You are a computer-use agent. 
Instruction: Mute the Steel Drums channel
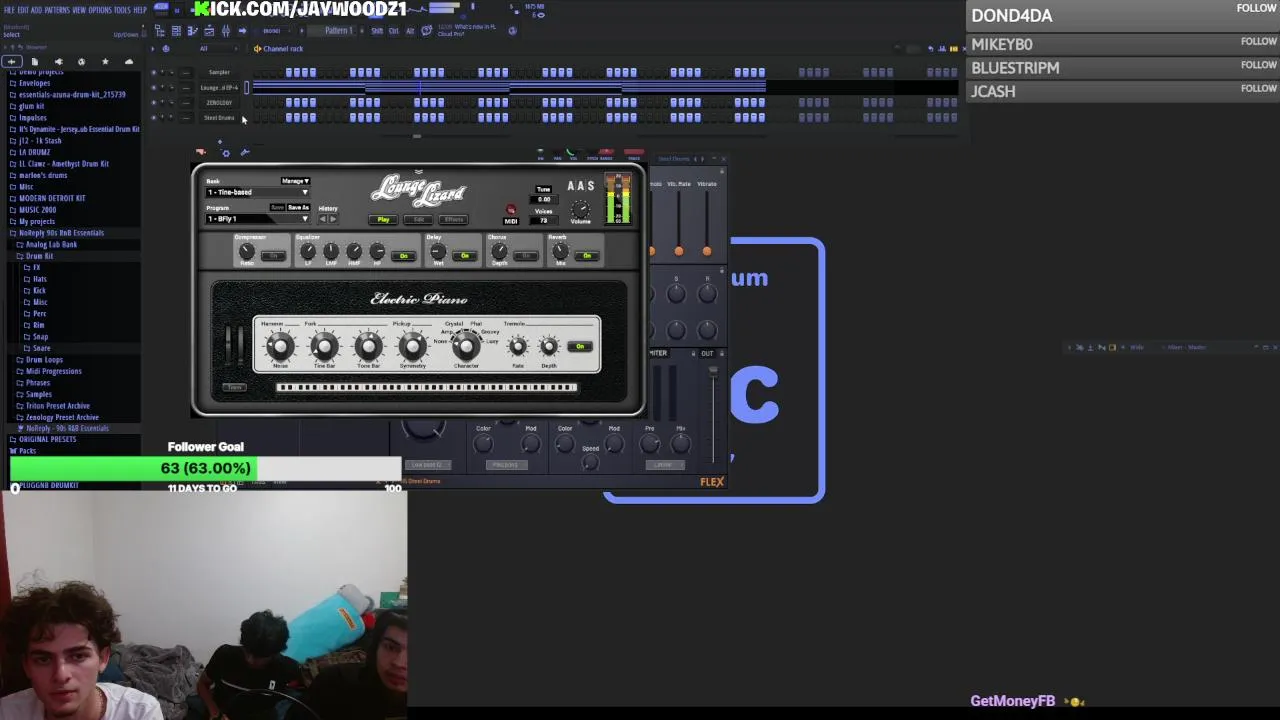(154, 117)
